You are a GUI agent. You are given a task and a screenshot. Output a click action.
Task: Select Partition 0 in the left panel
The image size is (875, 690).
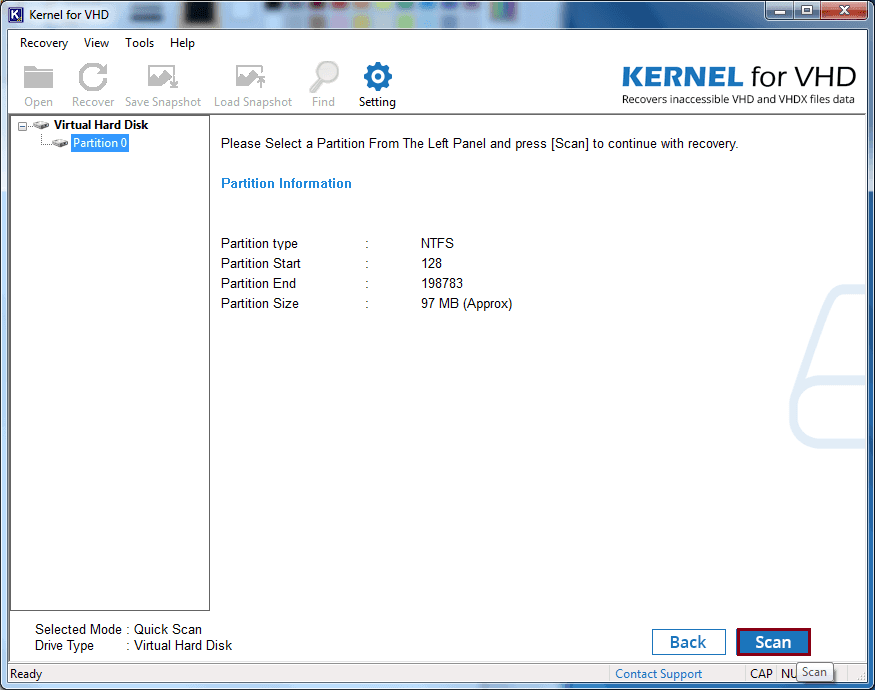click(x=100, y=143)
